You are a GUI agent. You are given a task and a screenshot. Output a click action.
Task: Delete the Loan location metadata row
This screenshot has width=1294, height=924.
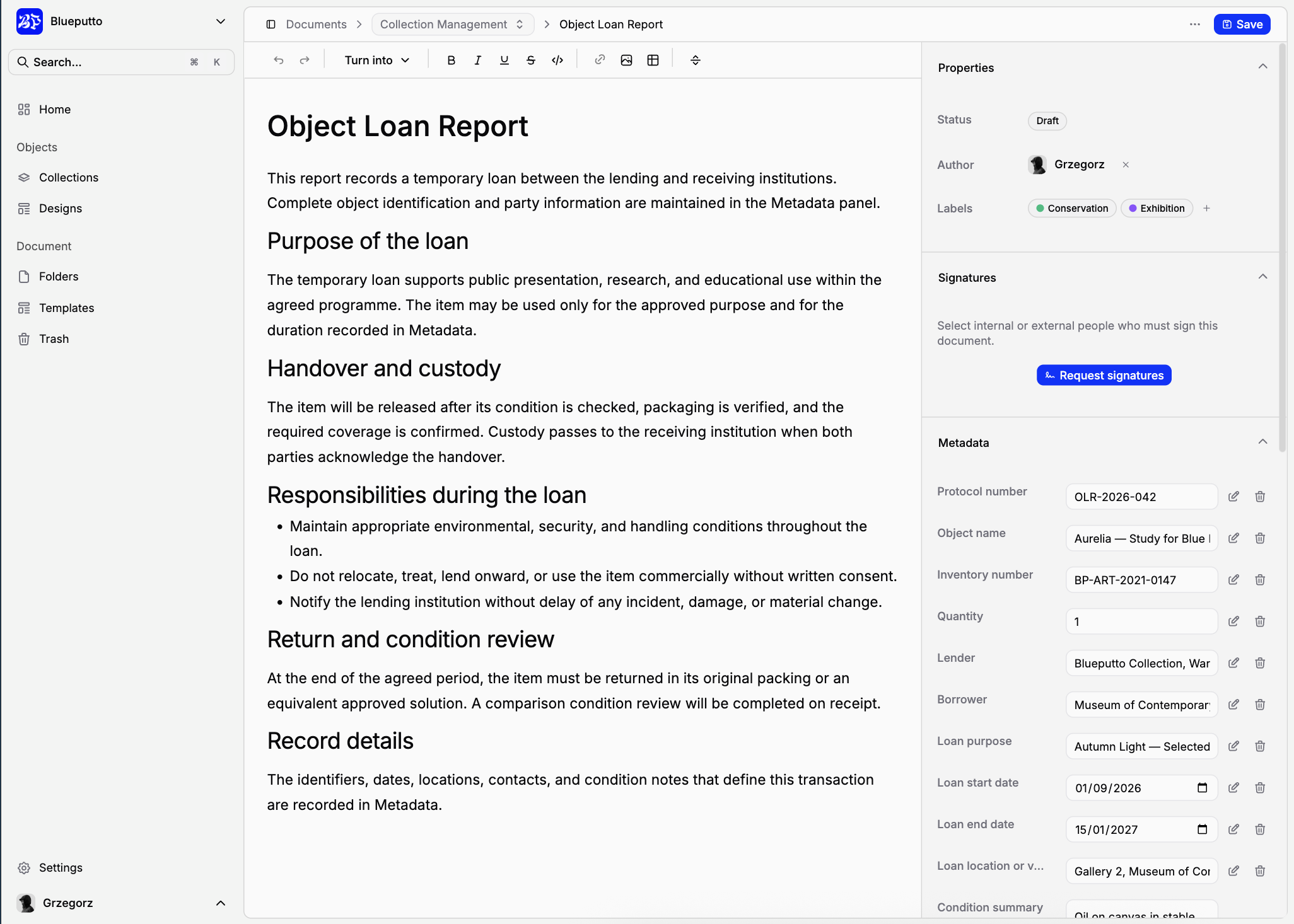pos(1260,871)
